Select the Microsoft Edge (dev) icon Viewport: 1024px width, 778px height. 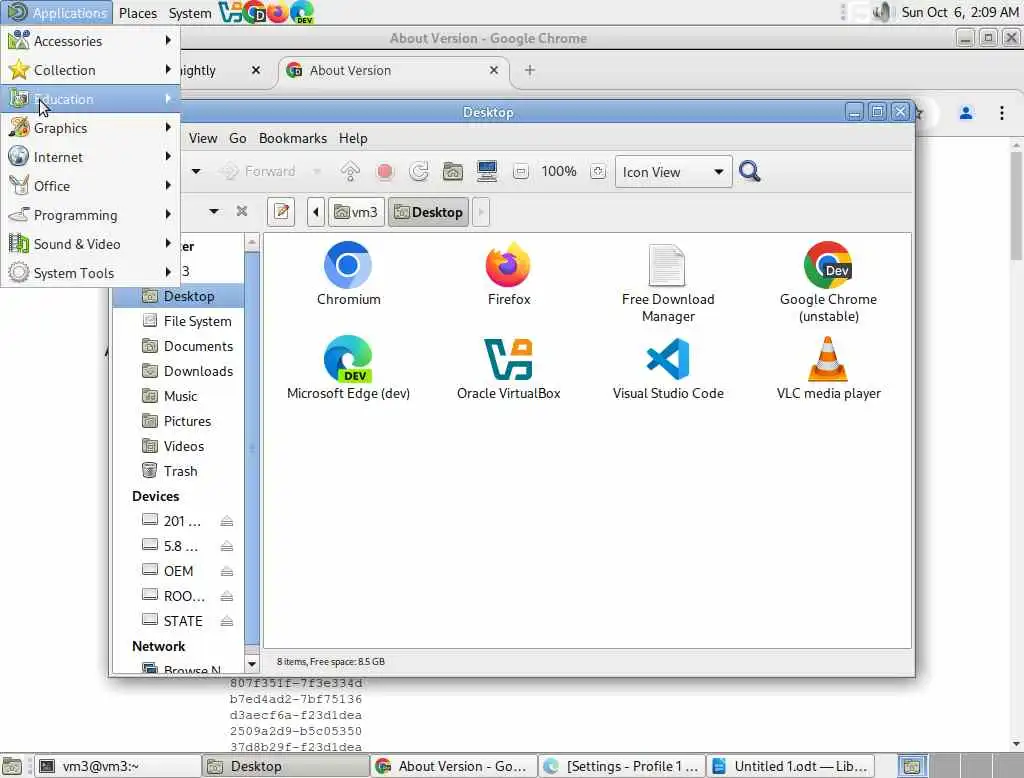click(348, 368)
